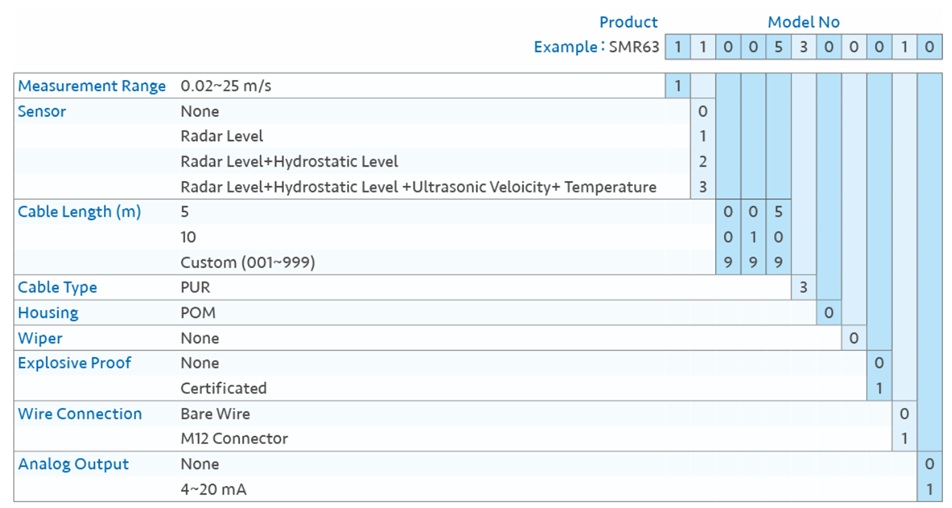Click code 1 for Certificated explosive proof
Image resolution: width=952 pixels, height=508 pixels.
pyautogui.click(x=879, y=388)
